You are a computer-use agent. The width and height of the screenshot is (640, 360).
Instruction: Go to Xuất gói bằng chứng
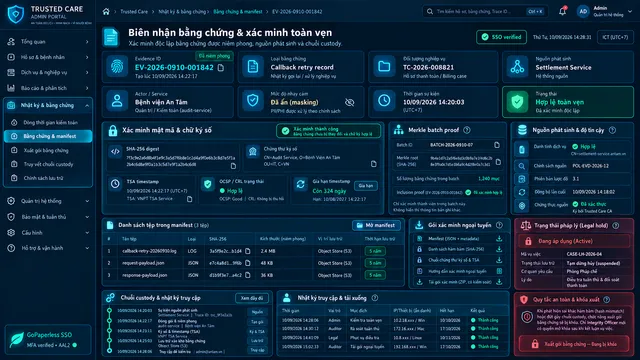pyautogui.click(x=48, y=150)
